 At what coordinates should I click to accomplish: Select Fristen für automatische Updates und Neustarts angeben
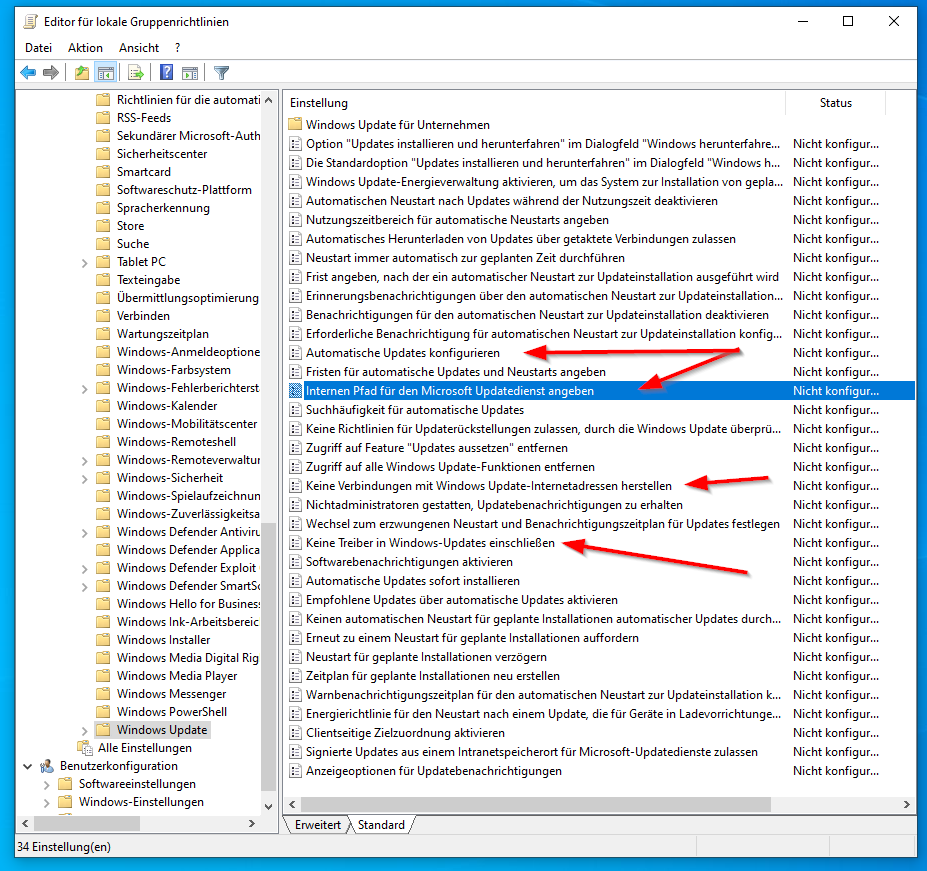coord(456,372)
